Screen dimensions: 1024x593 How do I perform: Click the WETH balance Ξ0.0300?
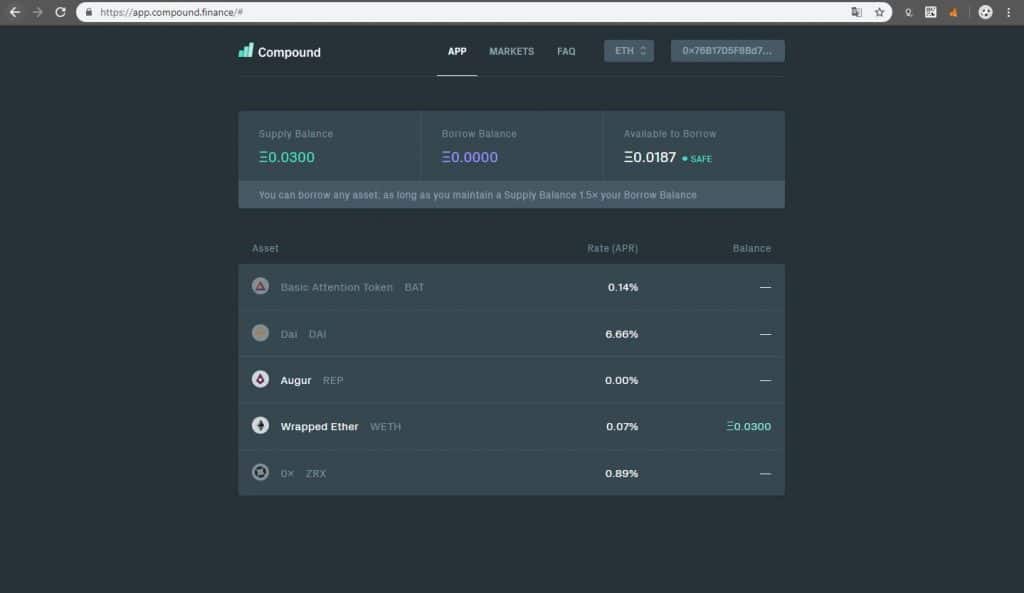coord(748,426)
